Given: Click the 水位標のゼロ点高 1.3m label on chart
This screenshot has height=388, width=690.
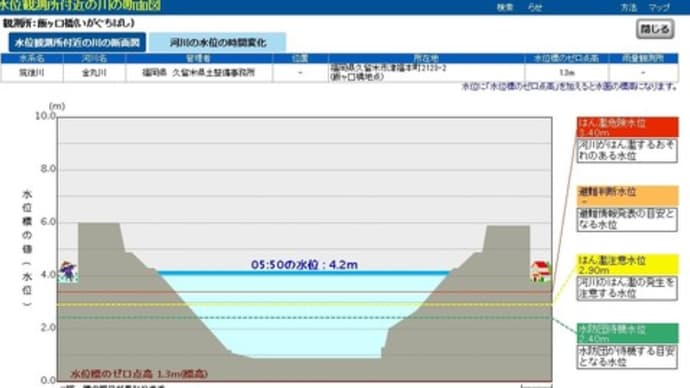Looking at the screenshot, I should point(139,374).
